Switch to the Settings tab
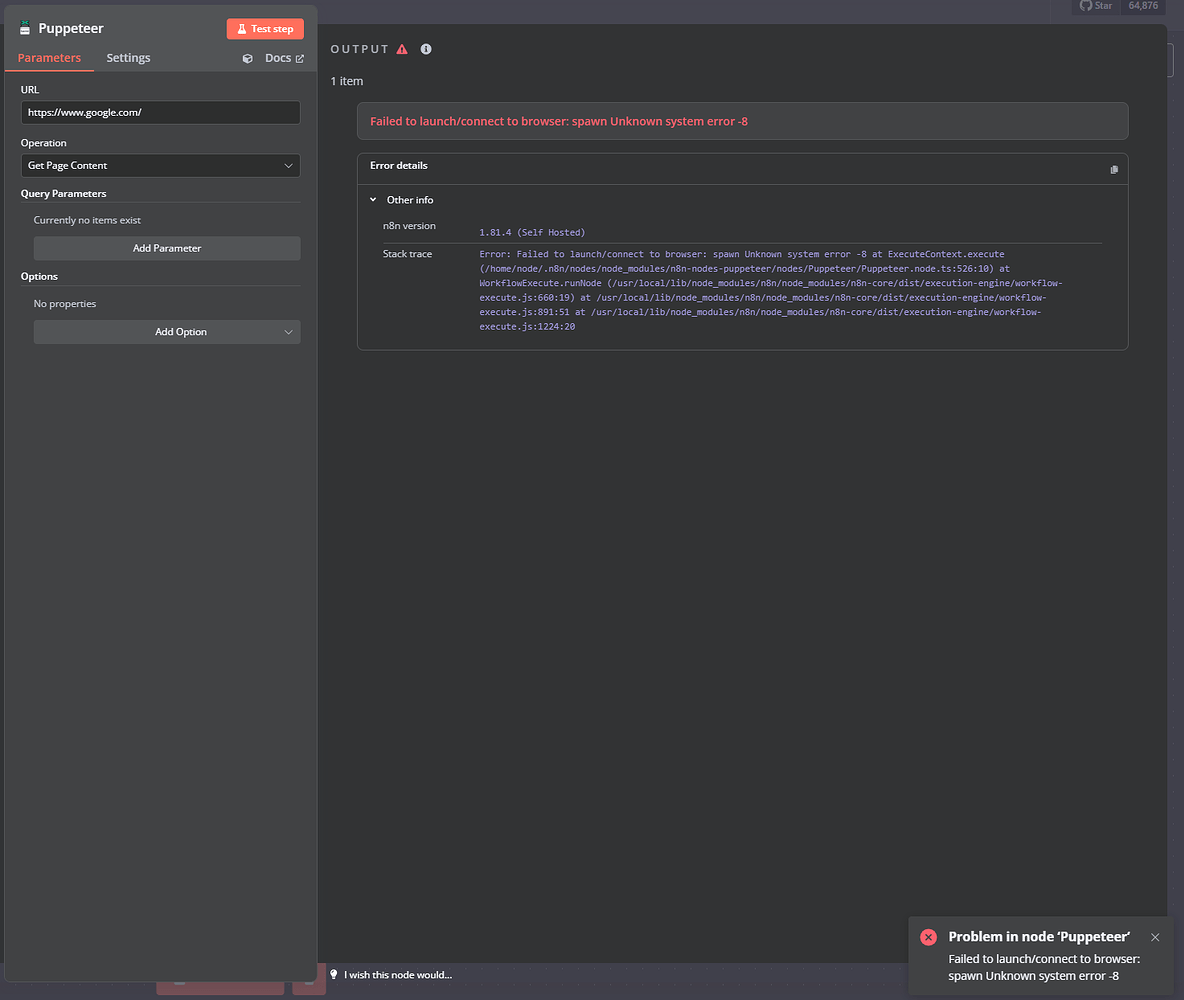This screenshot has width=1184, height=1000. pyautogui.click(x=127, y=58)
